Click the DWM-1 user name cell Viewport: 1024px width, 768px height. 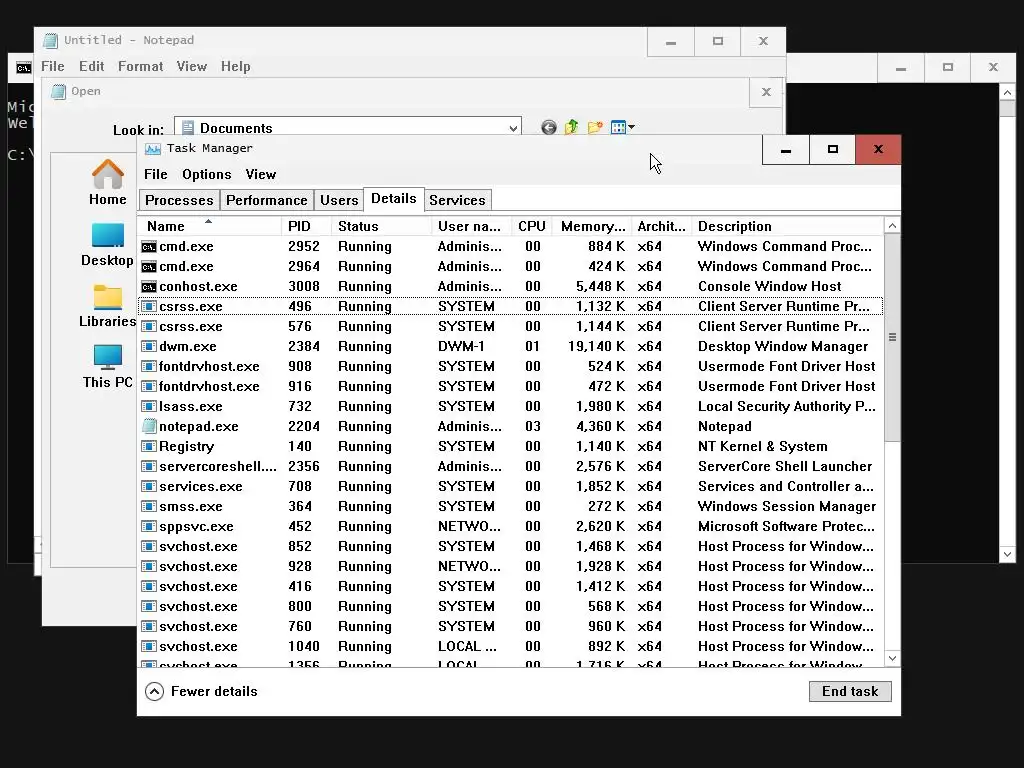461,347
